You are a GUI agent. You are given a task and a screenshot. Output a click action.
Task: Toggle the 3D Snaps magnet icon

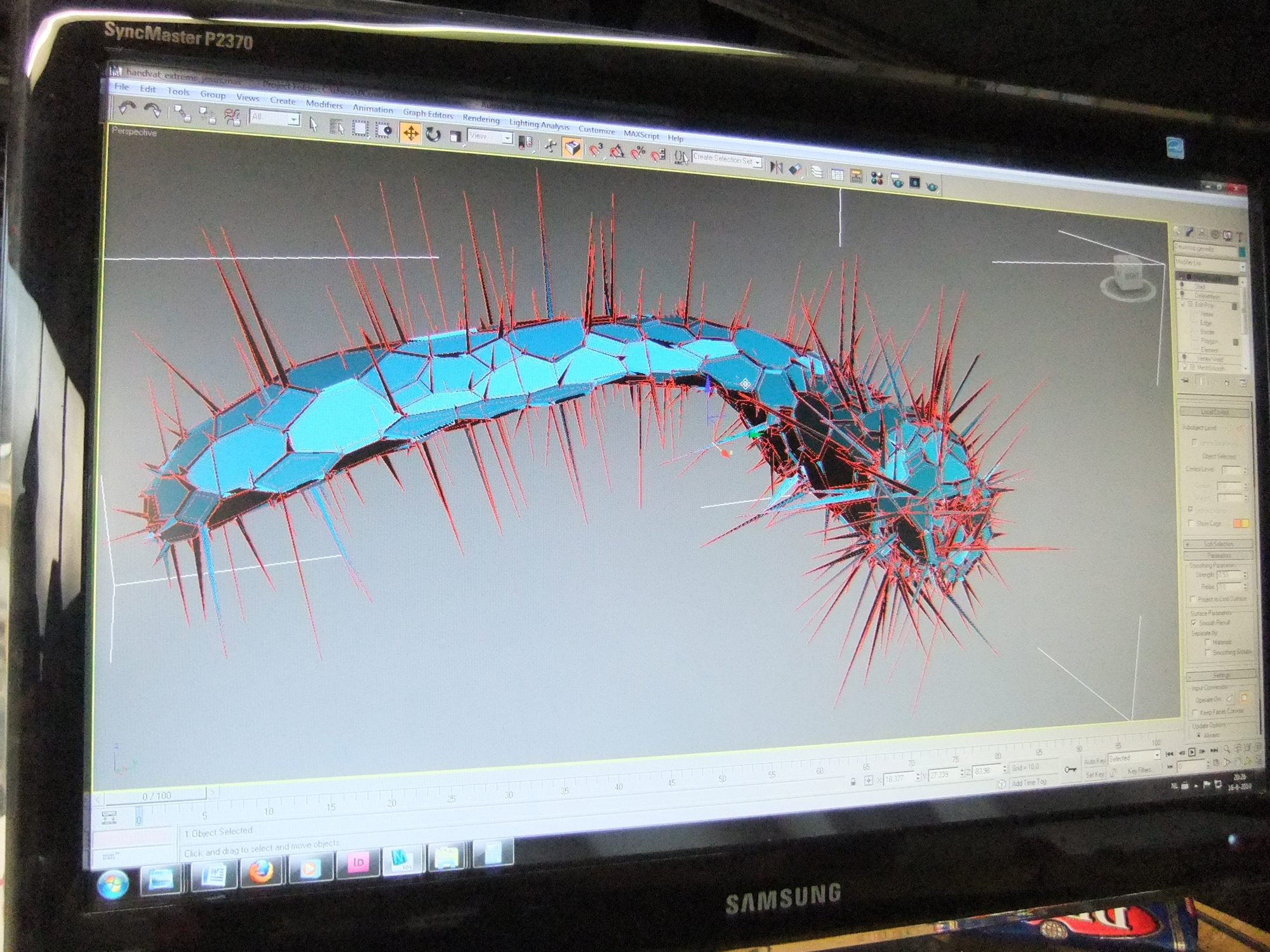(x=595, y=150)
